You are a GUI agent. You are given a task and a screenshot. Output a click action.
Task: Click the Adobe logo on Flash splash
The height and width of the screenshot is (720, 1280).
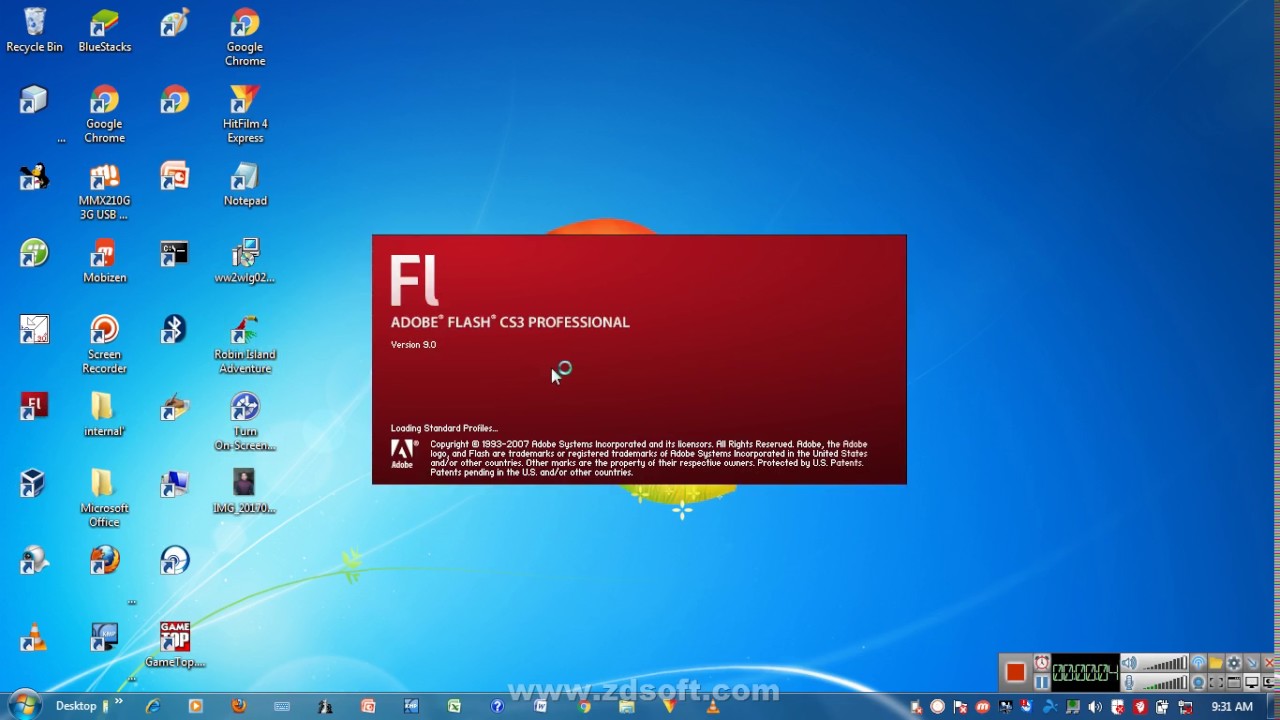(404, 453)
